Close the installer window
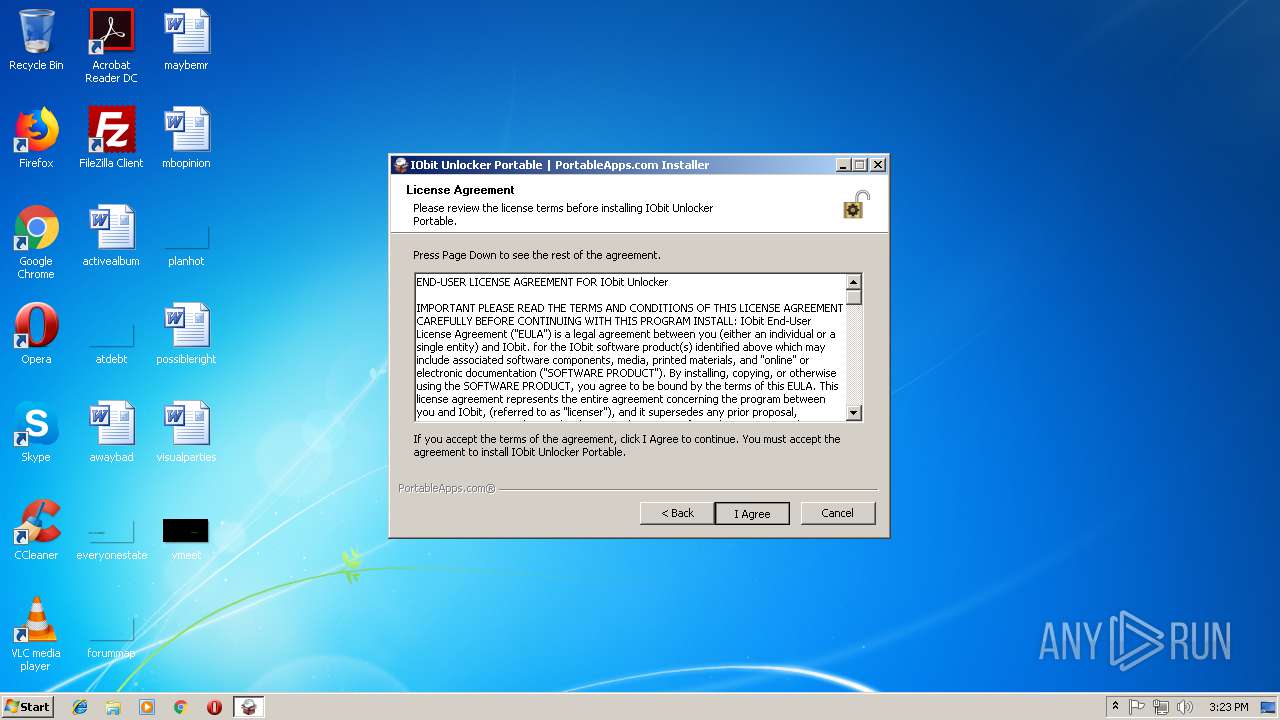The height and width of the screenshot is (720, 1280). [878, 165]
